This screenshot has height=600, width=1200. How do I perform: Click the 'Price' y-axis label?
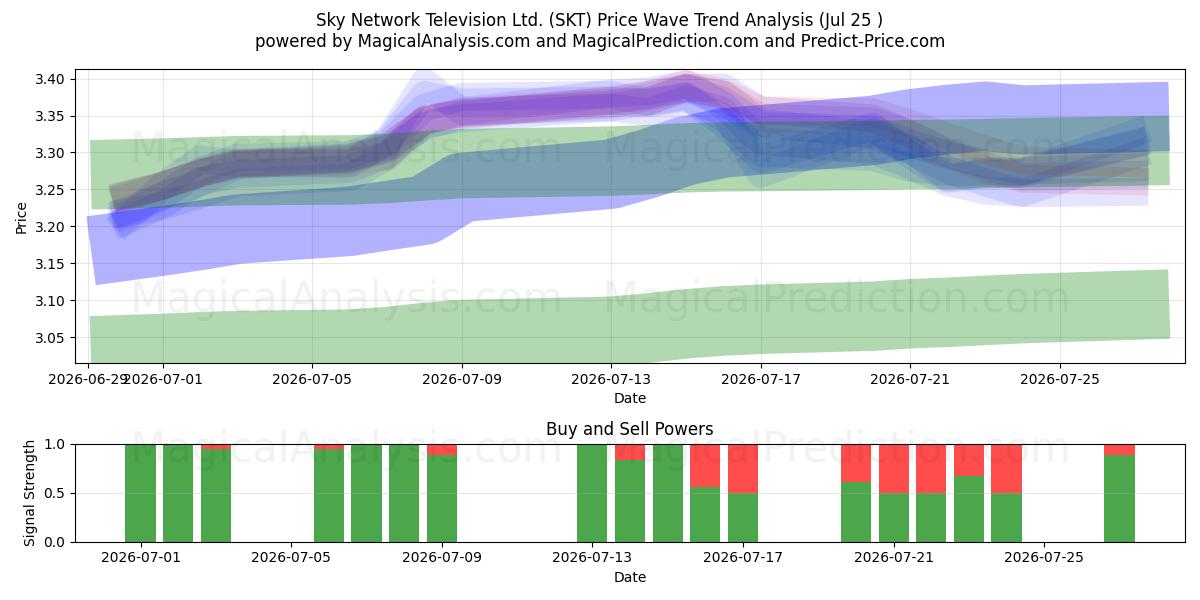[x=22, y=215]
